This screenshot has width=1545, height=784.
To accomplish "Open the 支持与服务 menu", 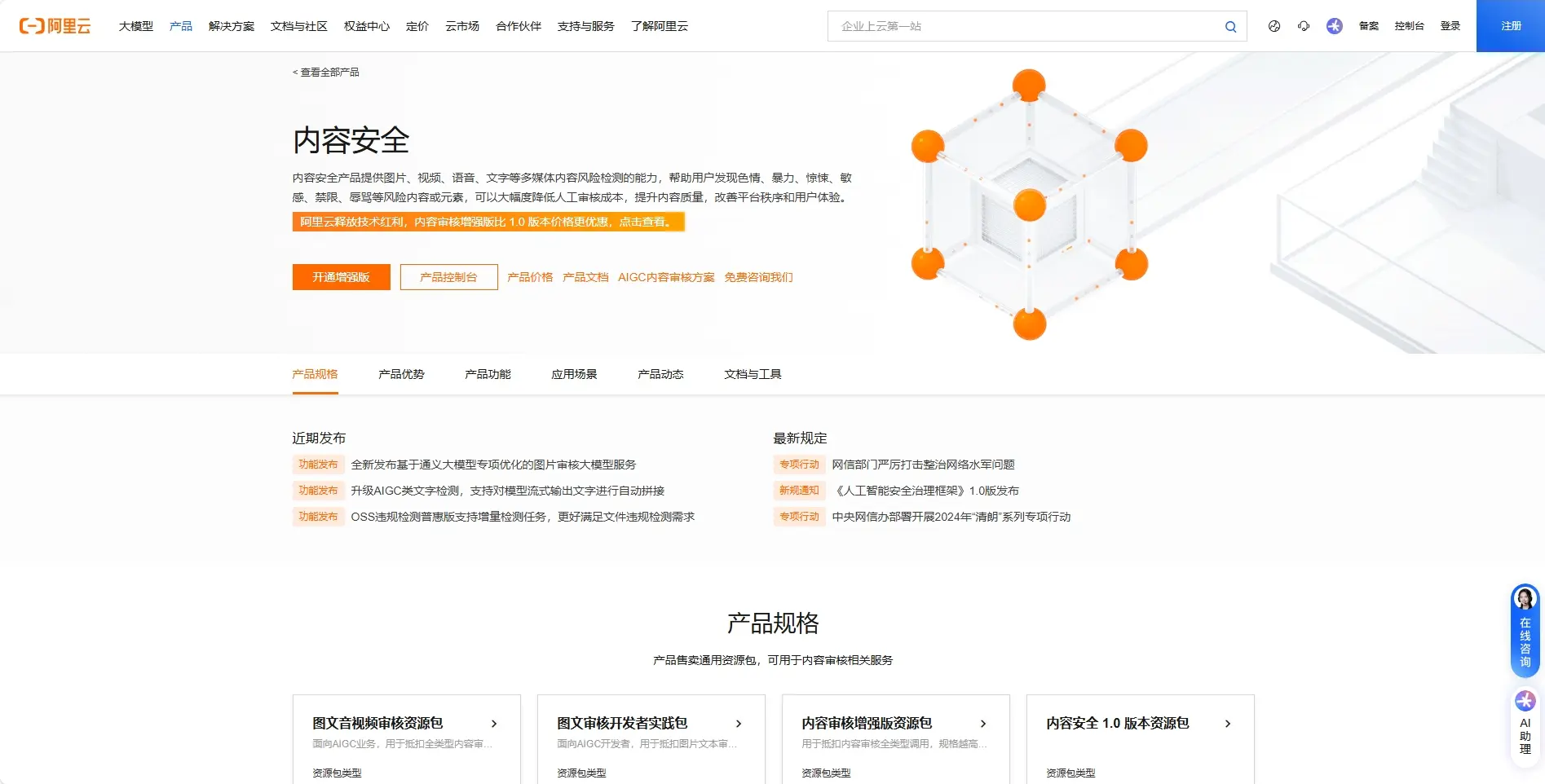I will tap(586, 26).
